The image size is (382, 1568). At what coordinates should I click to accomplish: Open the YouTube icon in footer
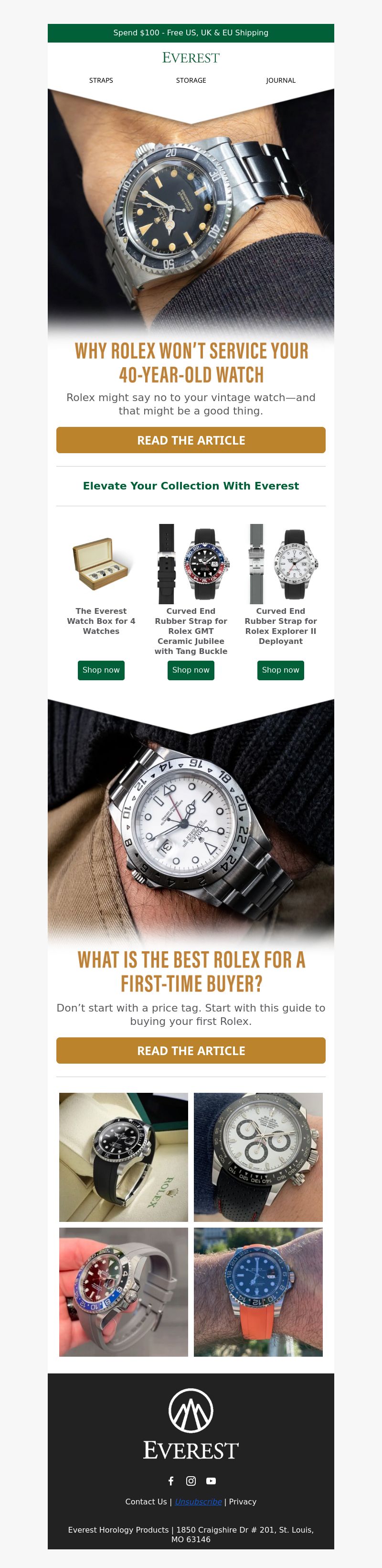coord(211,1481)
